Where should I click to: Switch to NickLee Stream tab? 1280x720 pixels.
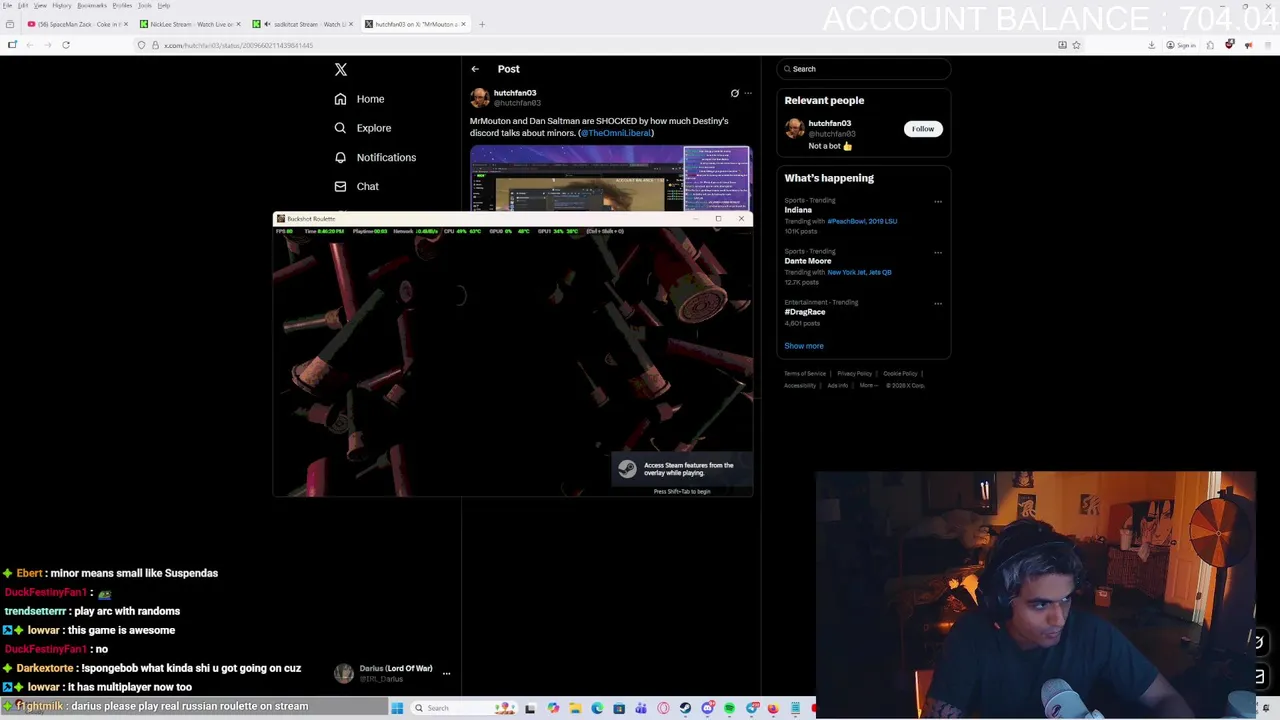(x=189, y=24)
